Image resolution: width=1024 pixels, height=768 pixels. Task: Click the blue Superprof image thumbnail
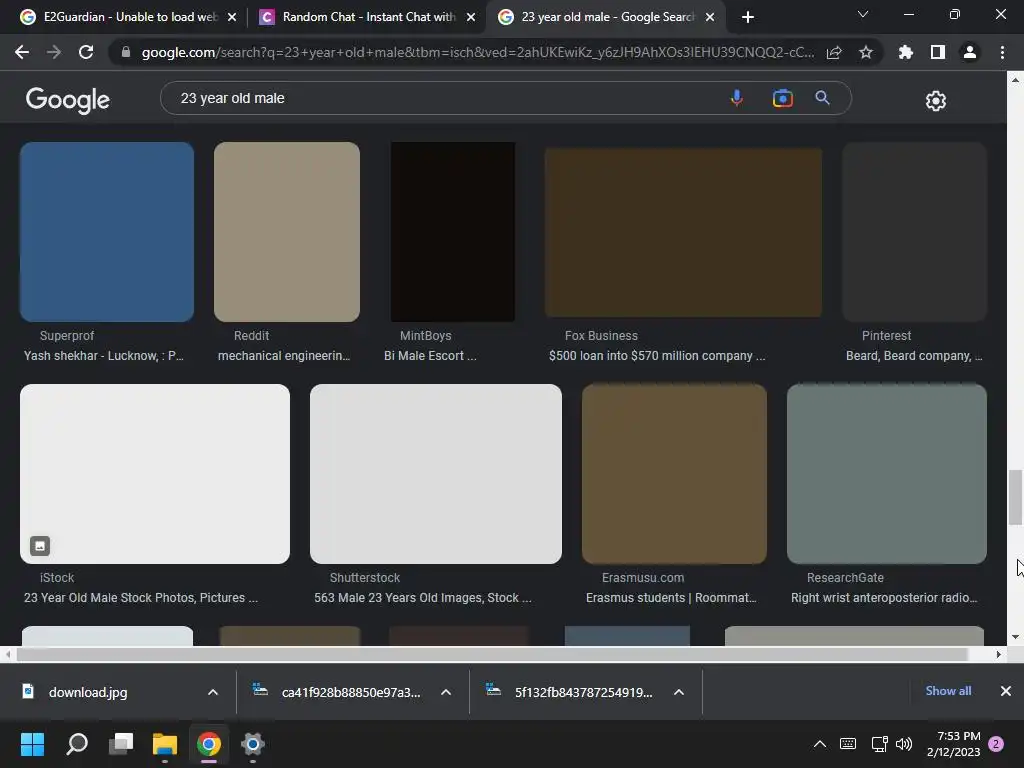coord(107,232)
